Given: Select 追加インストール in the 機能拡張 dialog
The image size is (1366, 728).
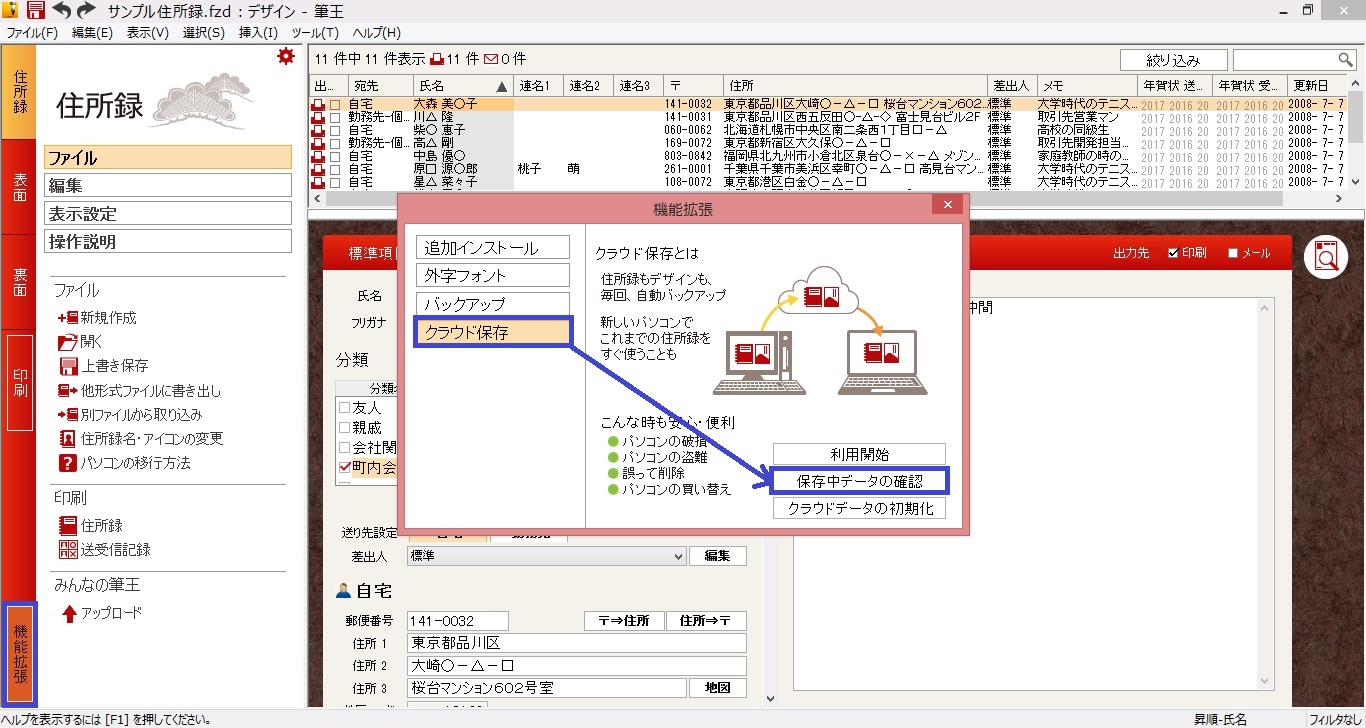Looking at the screenshot, I should [493, 248].
